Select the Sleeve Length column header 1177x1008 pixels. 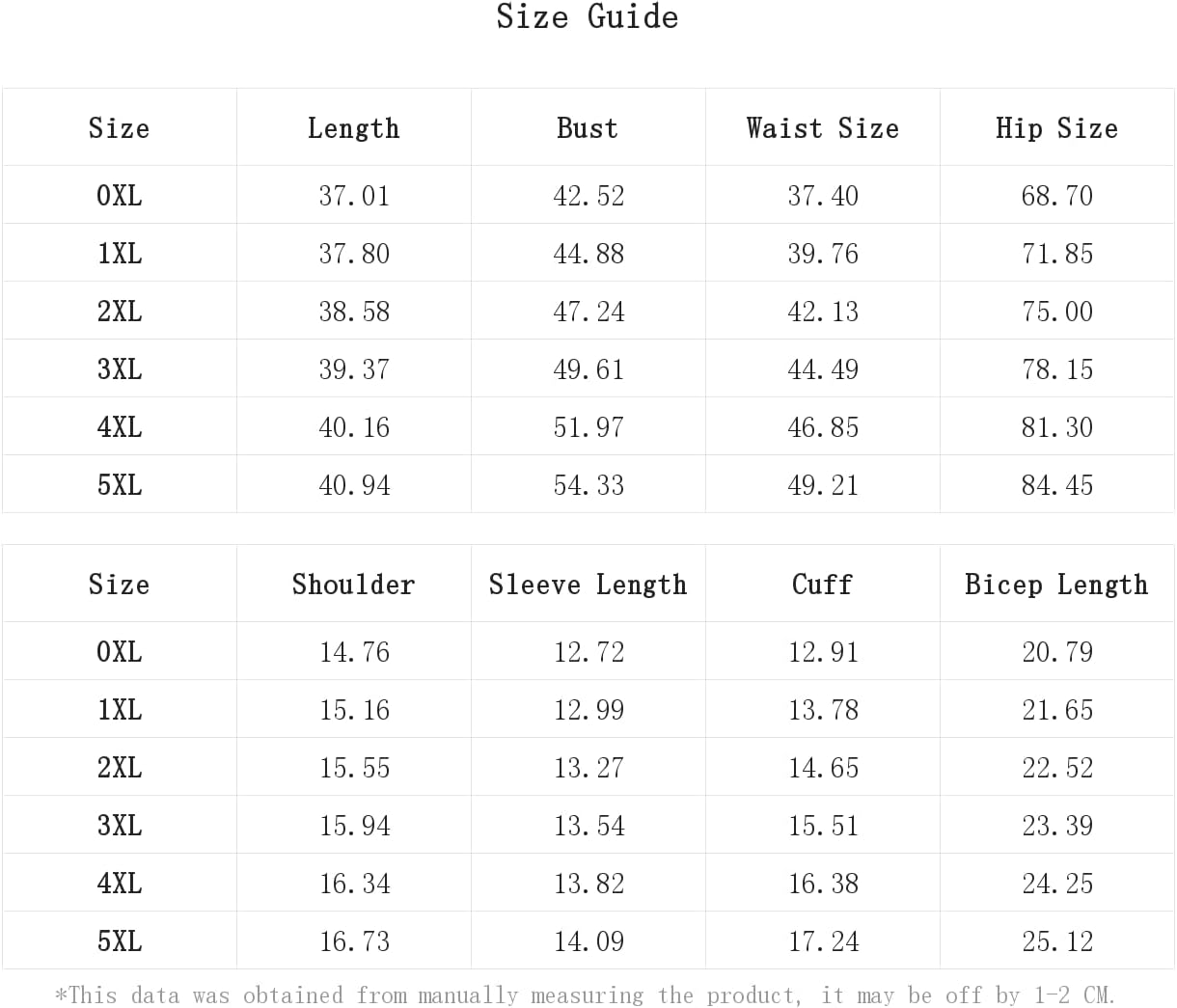[588, 585]
